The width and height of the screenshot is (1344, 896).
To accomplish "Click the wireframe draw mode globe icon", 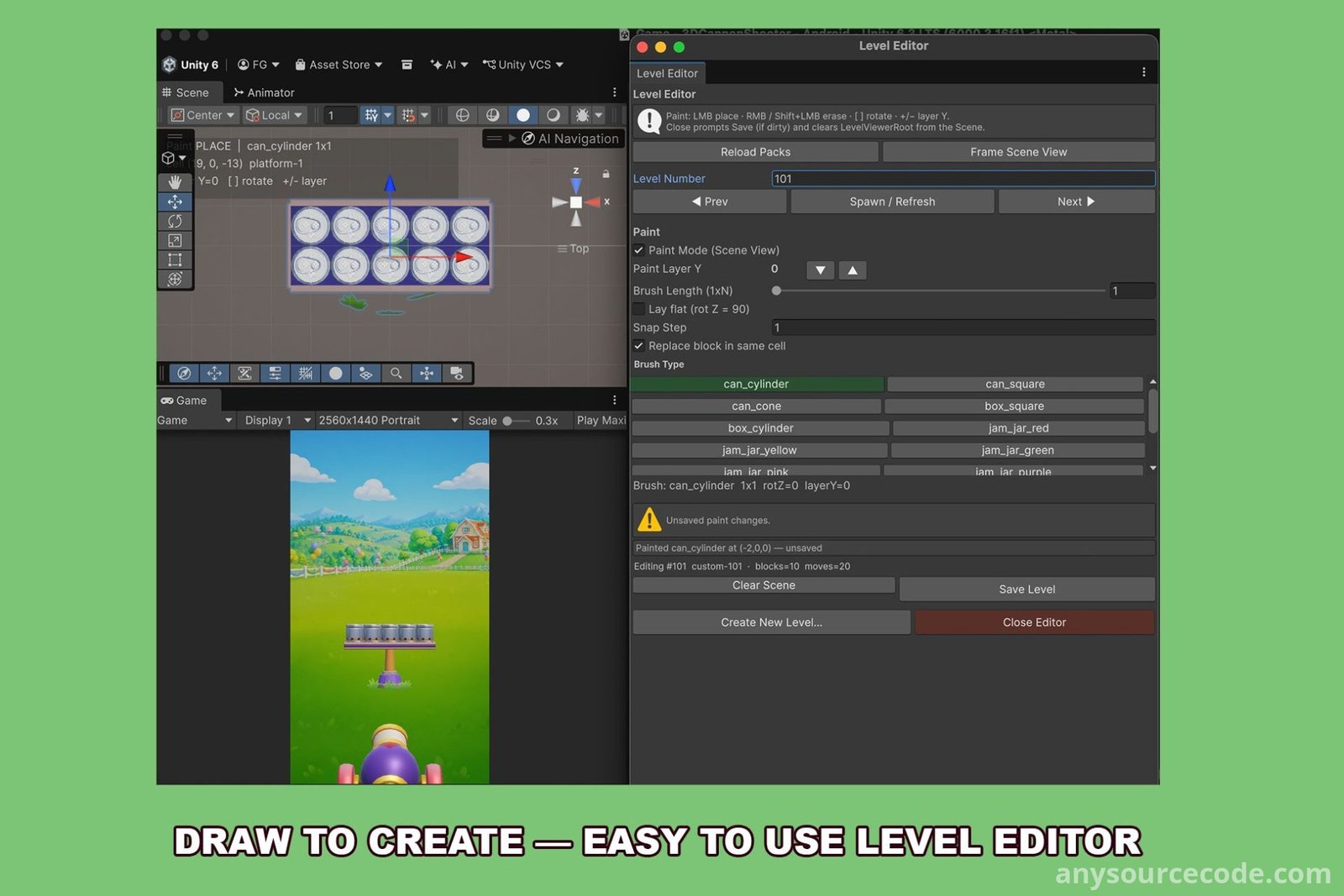I will pos(462,115).
